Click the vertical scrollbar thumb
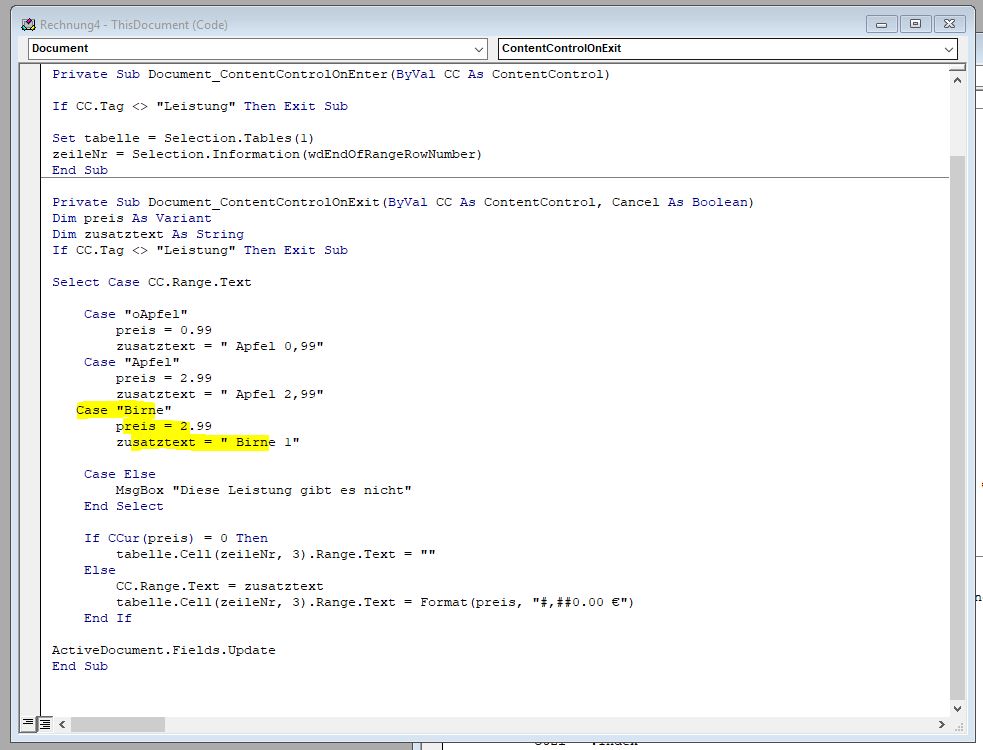 (x=957, y=426)
